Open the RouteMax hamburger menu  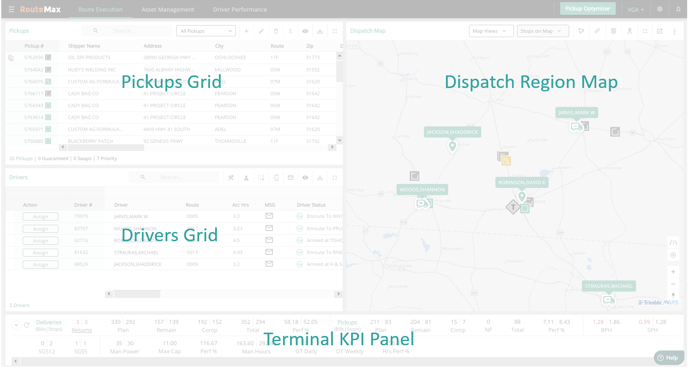[11, 9]
